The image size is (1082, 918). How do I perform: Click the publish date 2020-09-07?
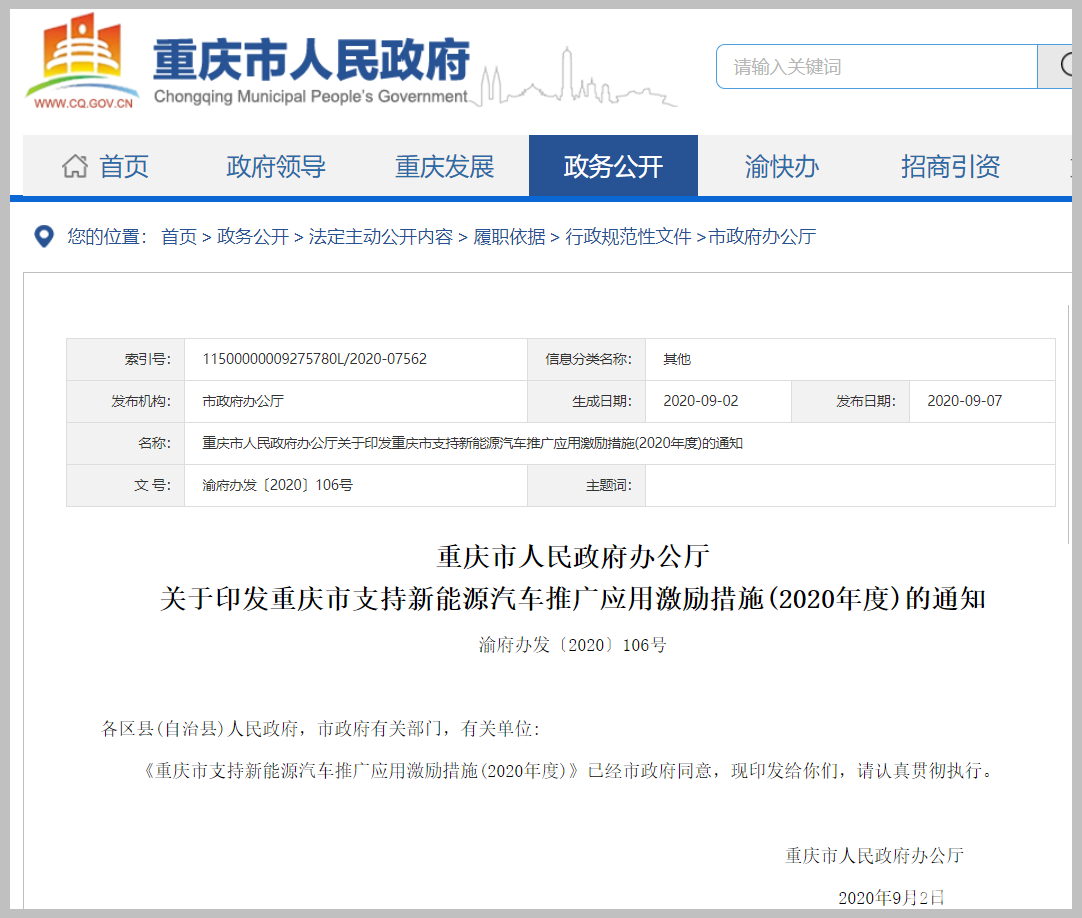tap(965, 401)
